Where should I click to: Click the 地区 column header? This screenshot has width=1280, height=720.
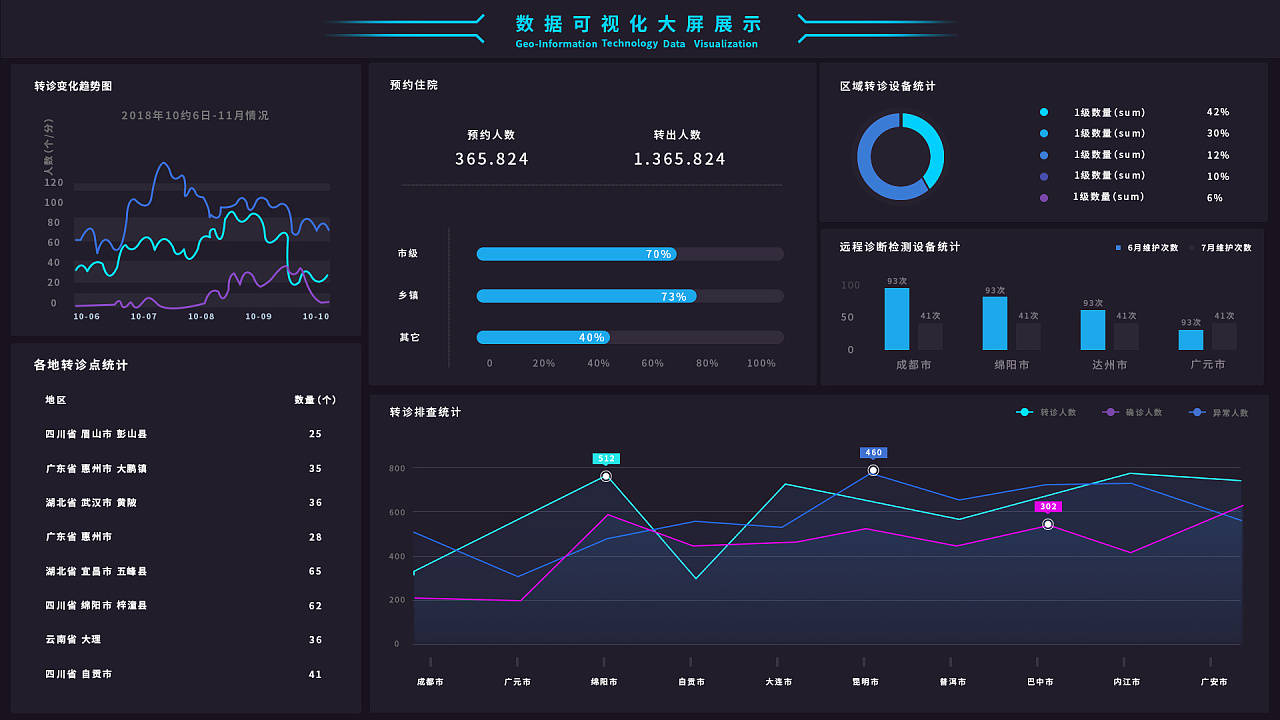click(56, 400)
